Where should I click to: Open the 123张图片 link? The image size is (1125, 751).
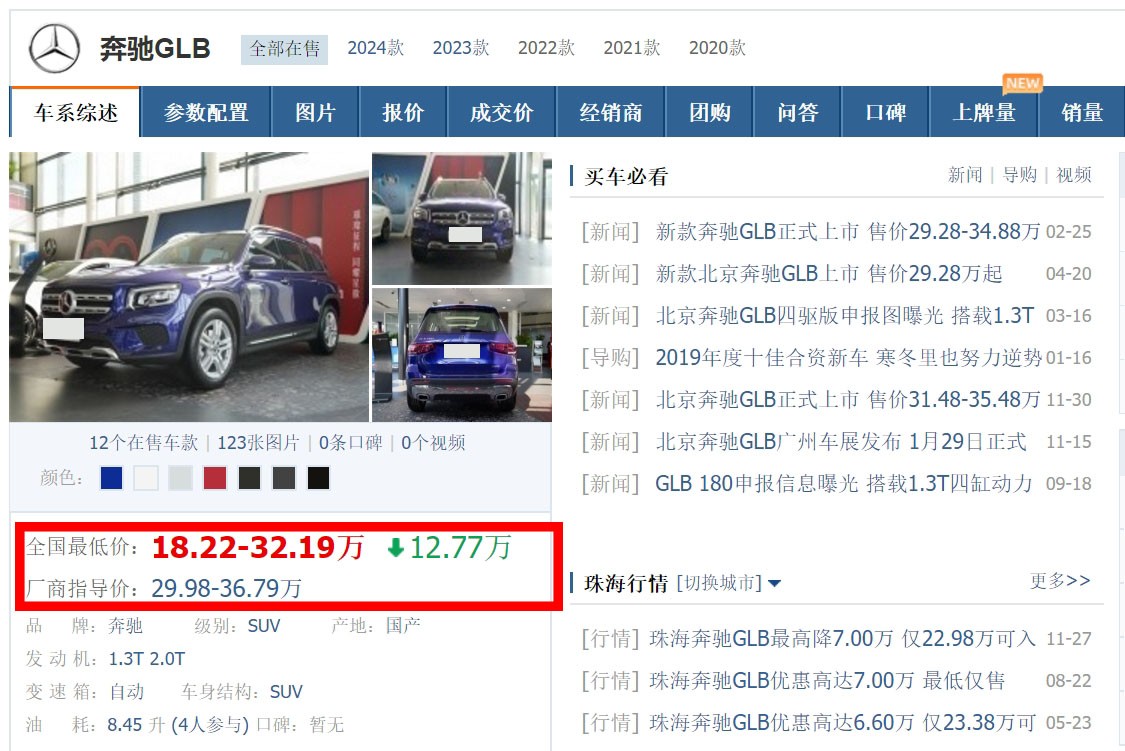click(x=258, y=443)
